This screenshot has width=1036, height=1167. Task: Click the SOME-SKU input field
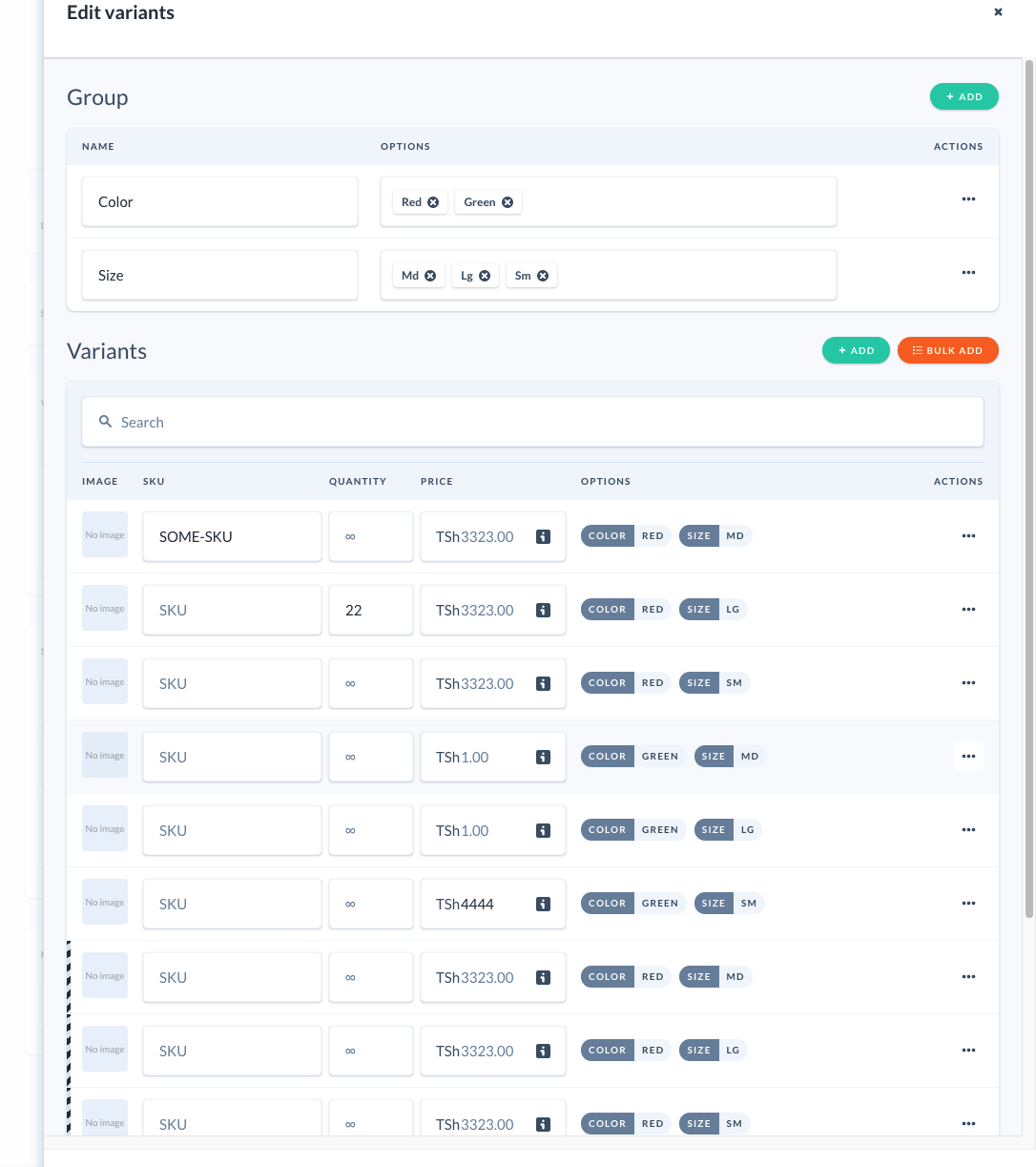[x=232, y=536]
